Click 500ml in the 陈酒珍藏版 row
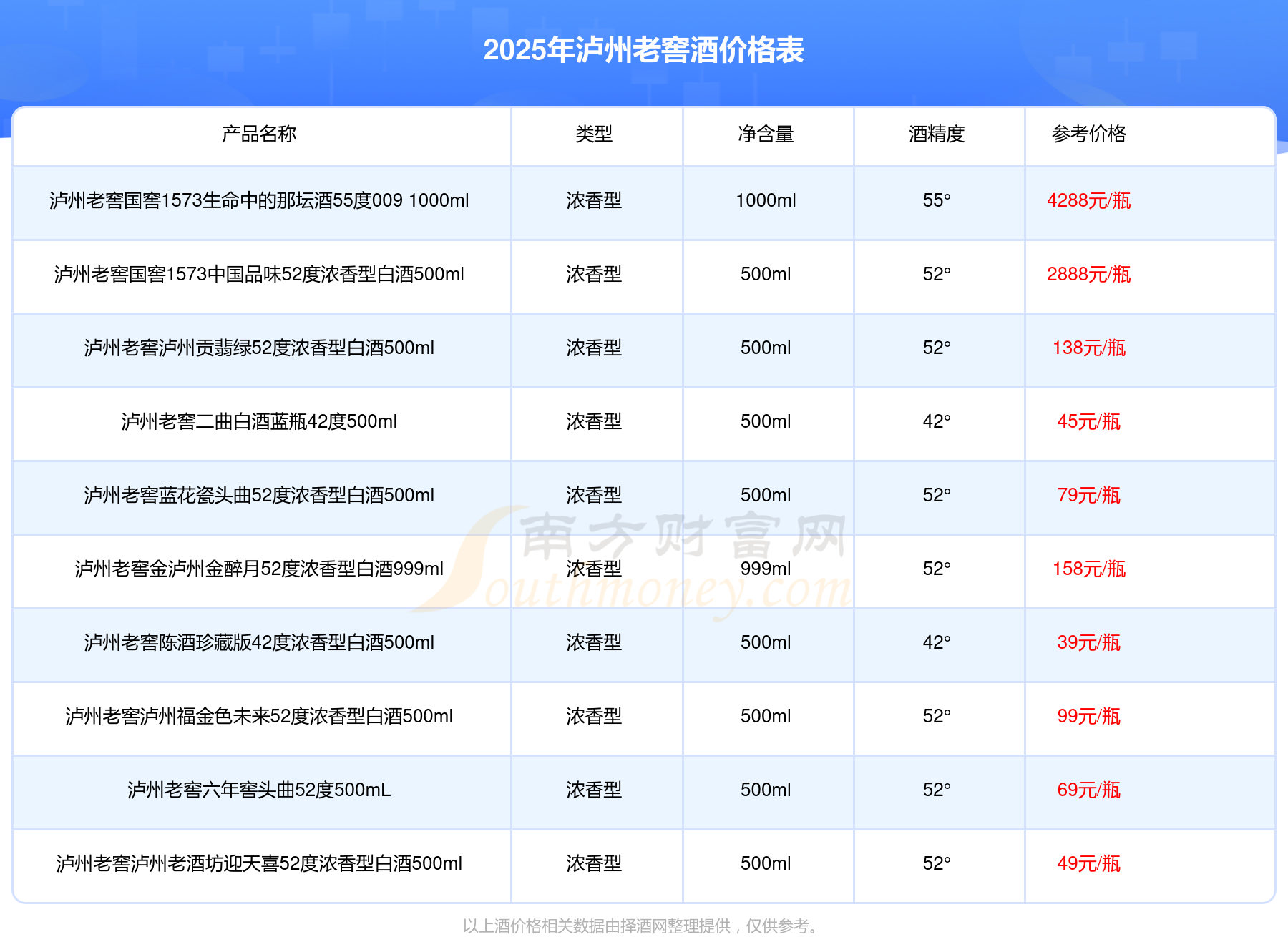Image resolution: width=1288 pixels, height=937 pixels. click(766, 642)
